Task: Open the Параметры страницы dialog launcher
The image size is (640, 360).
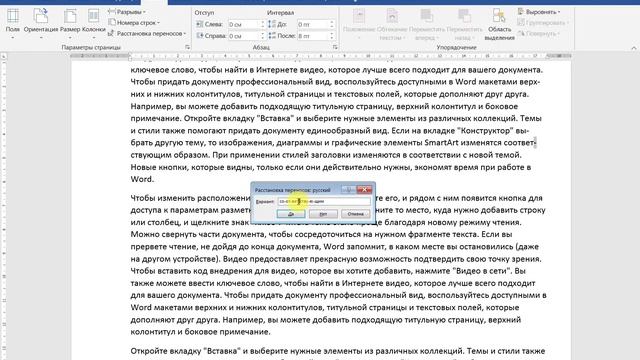Action: pyautogui.click(x=187, y=47)
